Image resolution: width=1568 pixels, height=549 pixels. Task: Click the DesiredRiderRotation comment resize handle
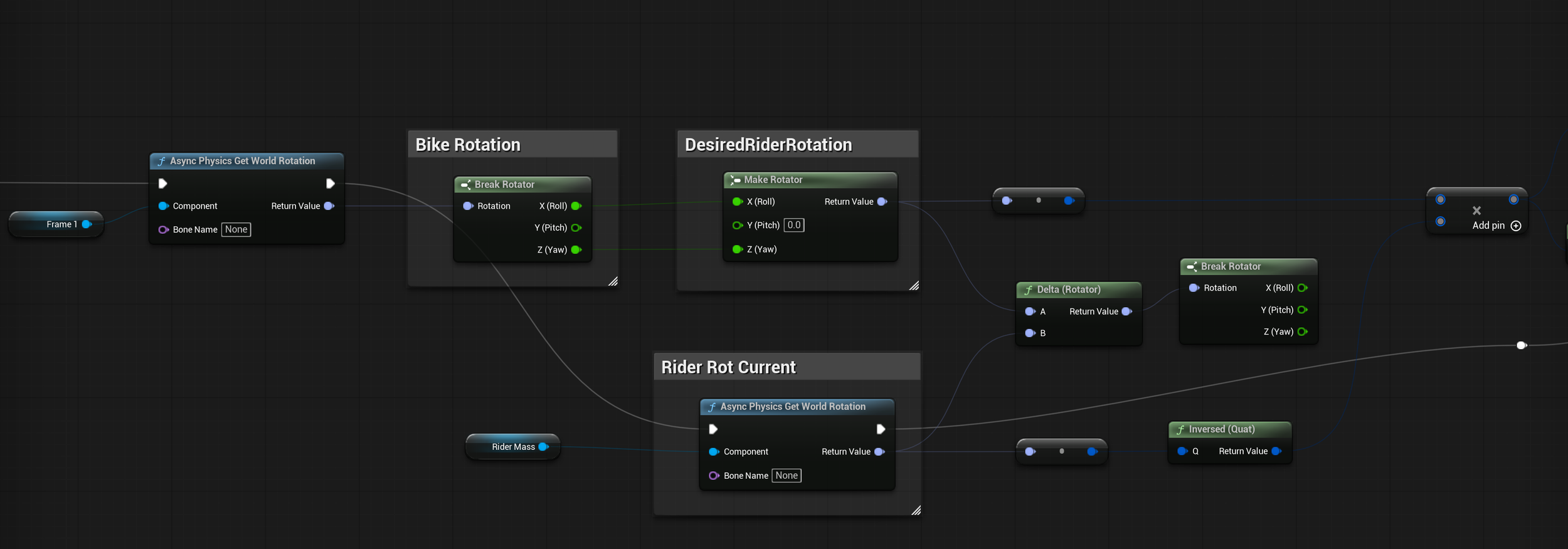914,286
